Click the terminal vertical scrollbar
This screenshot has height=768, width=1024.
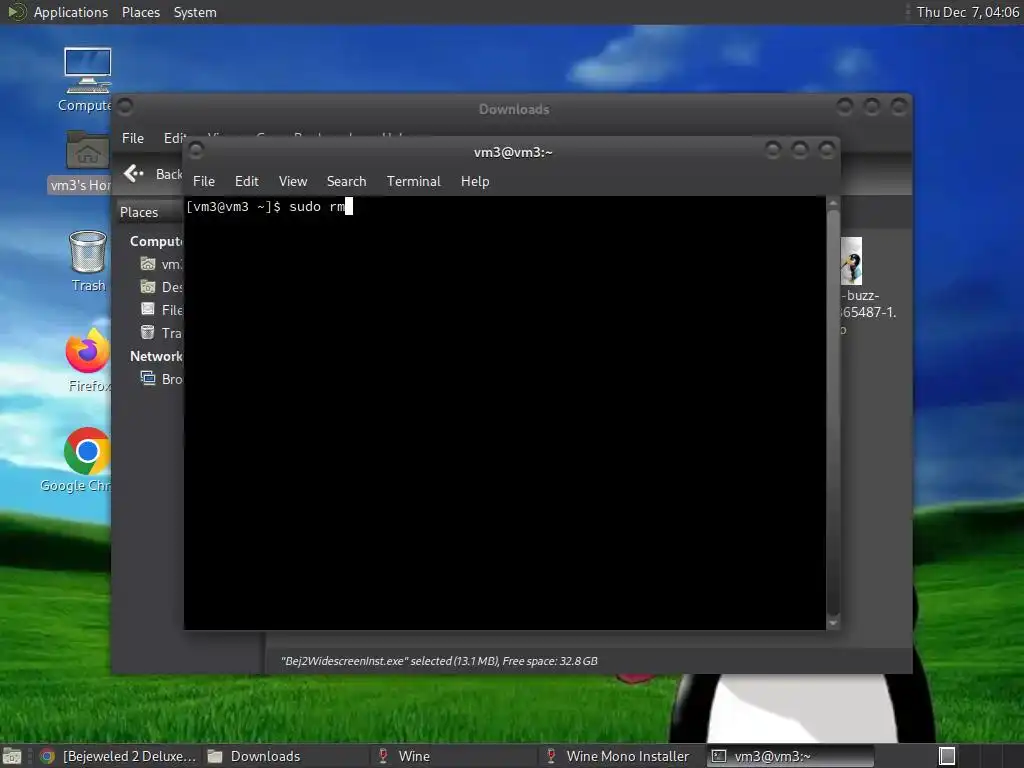click(x=833, y=413)
